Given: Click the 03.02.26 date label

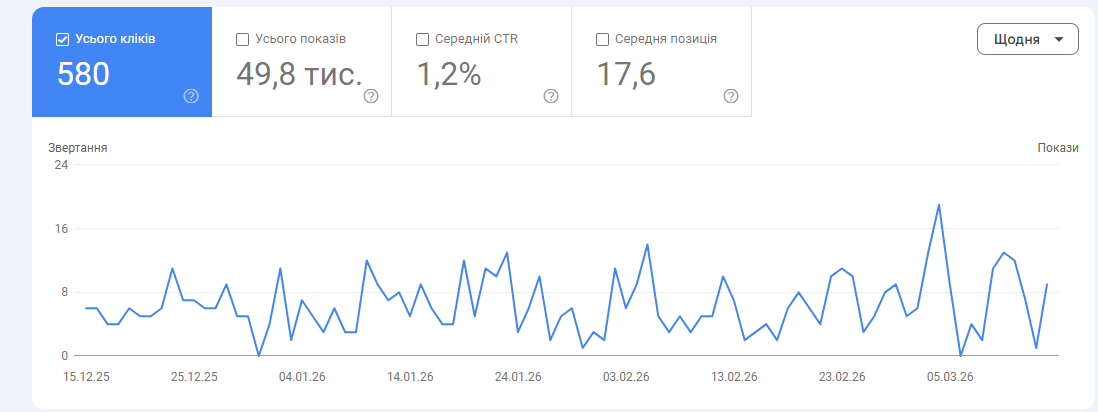Looking at the screenshot, I should pos(626,377).
